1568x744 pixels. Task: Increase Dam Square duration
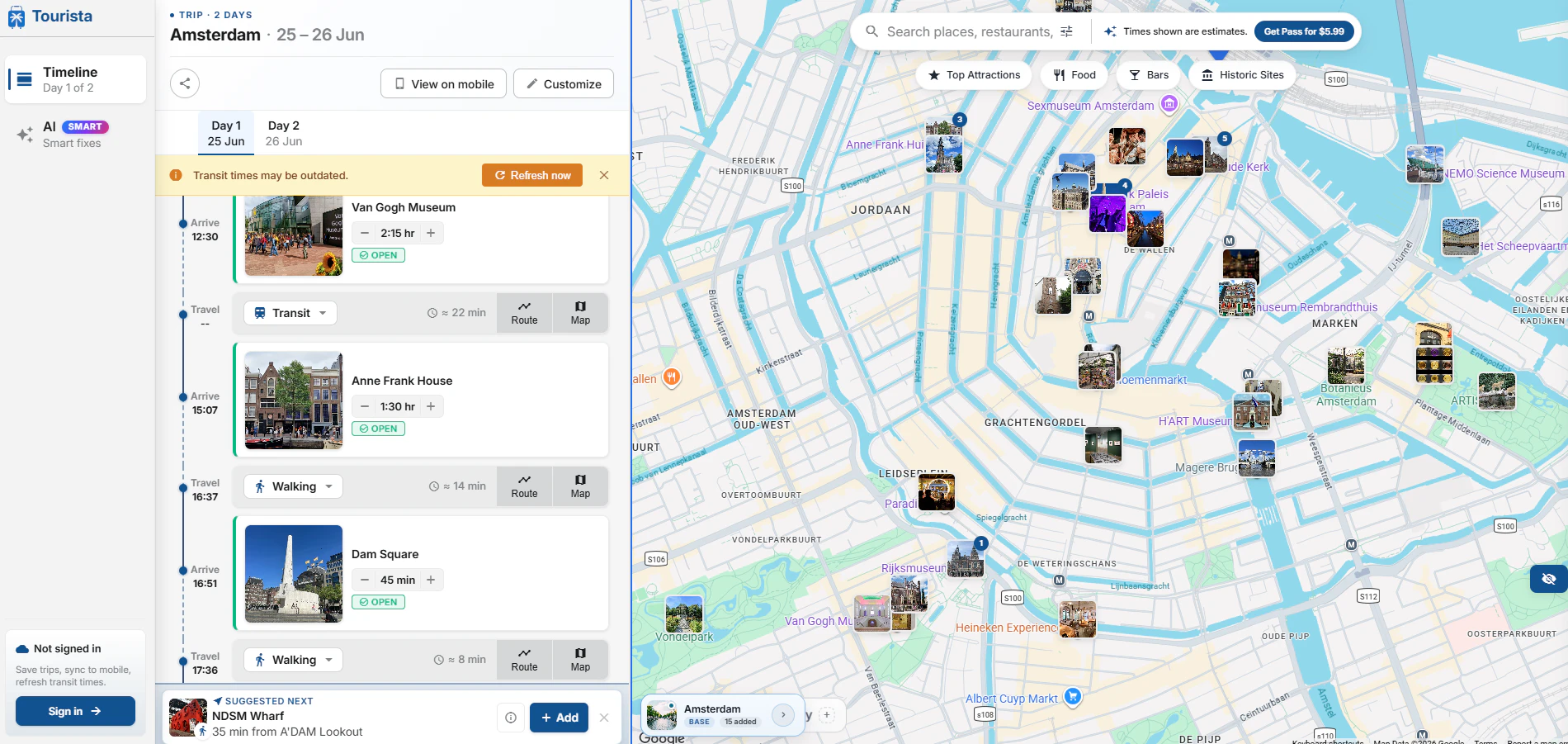click(431, 580)
